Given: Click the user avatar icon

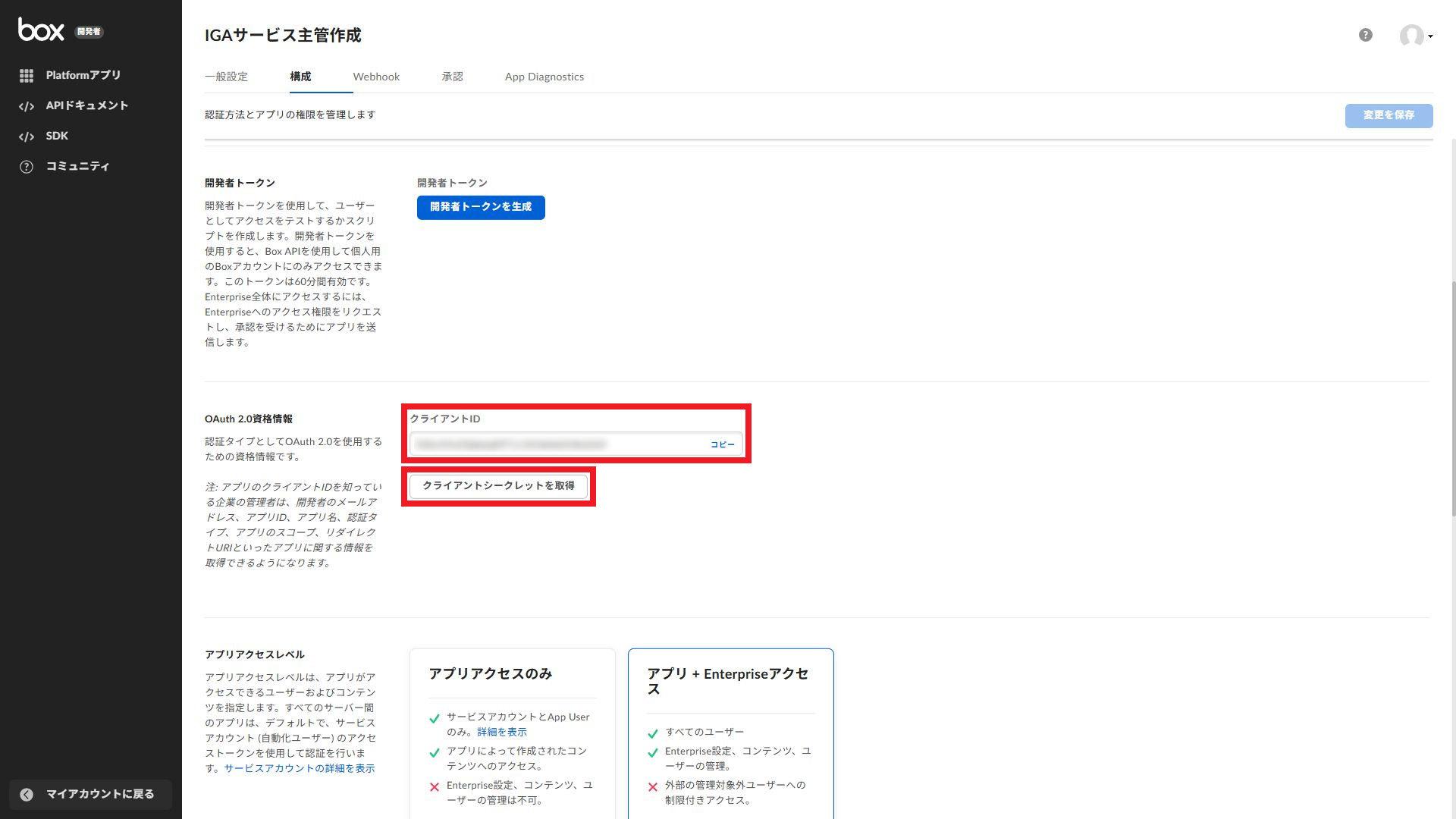Looking at the screenshot, I should tap(1410, 35).
